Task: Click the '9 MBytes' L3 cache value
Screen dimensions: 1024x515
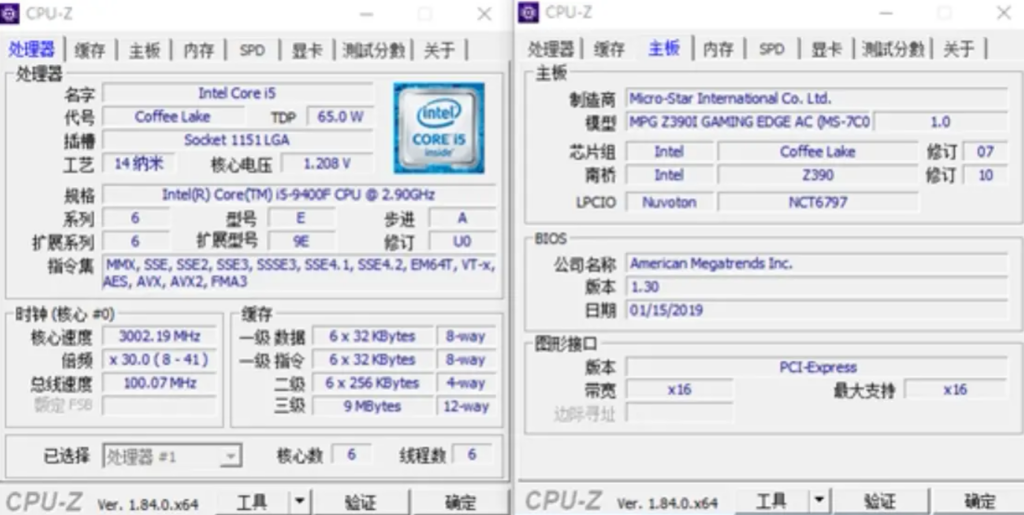Action: click(372, 406)
